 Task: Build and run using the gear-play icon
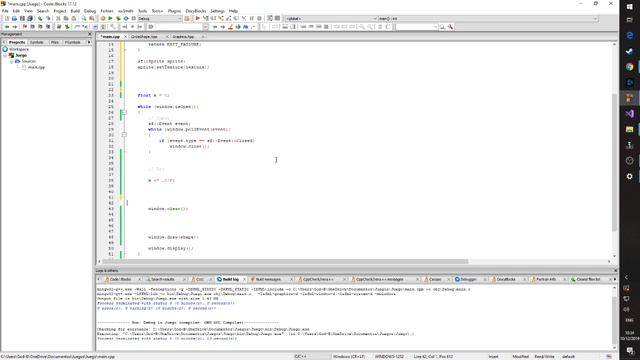[x=118, y=18]
